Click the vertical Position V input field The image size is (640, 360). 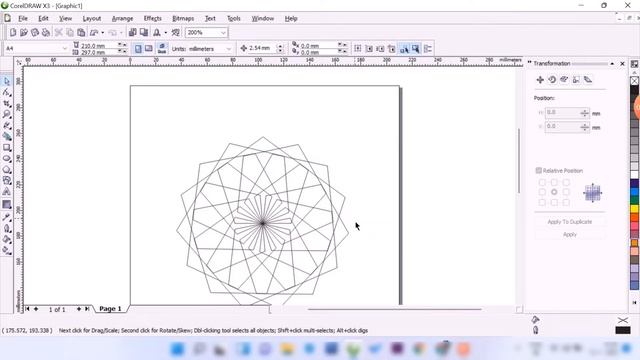[562, 127]
